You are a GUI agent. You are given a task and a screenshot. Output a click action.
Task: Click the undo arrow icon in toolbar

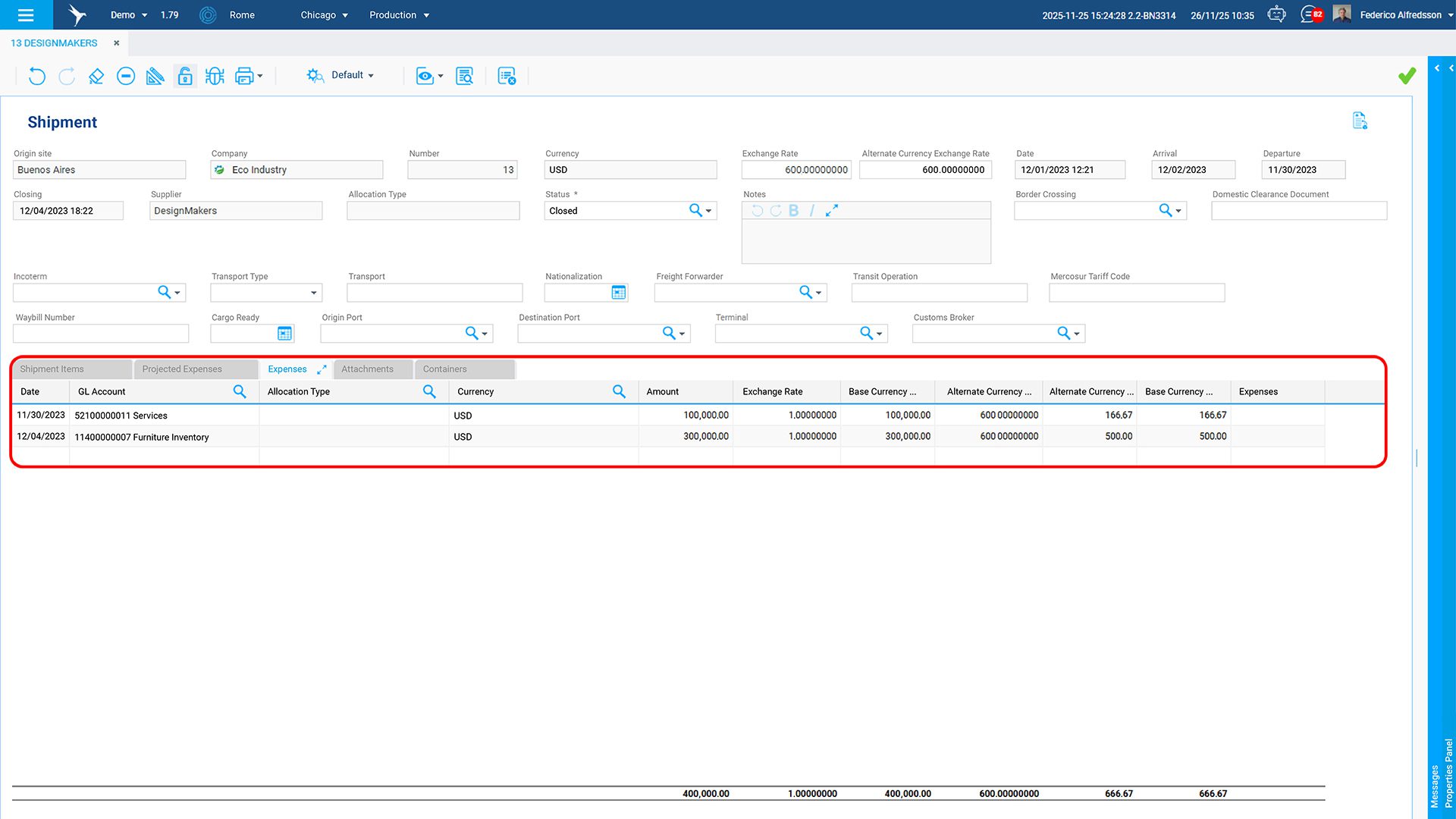click(x=36, y=76)
